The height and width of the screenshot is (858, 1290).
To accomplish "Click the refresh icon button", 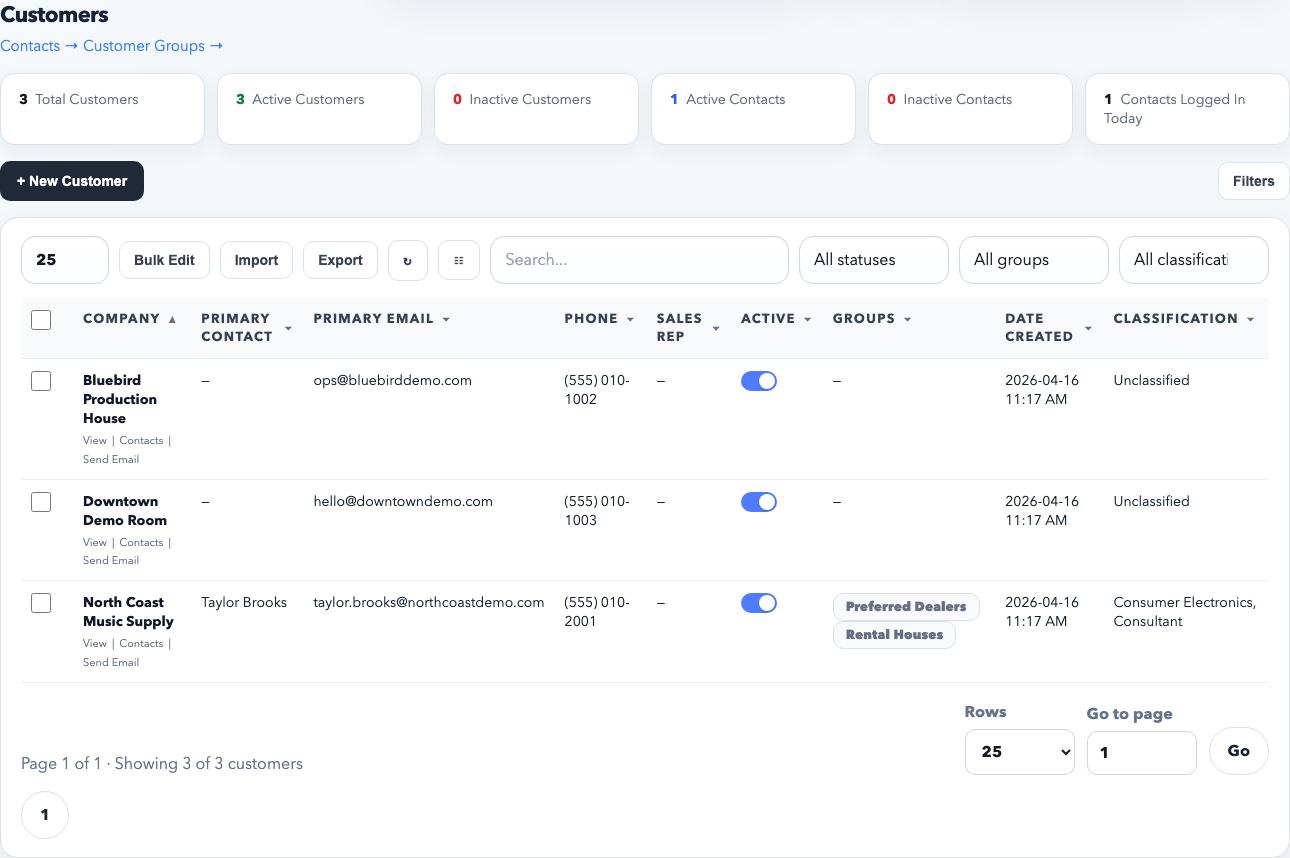I will click(x=408, y=260).
